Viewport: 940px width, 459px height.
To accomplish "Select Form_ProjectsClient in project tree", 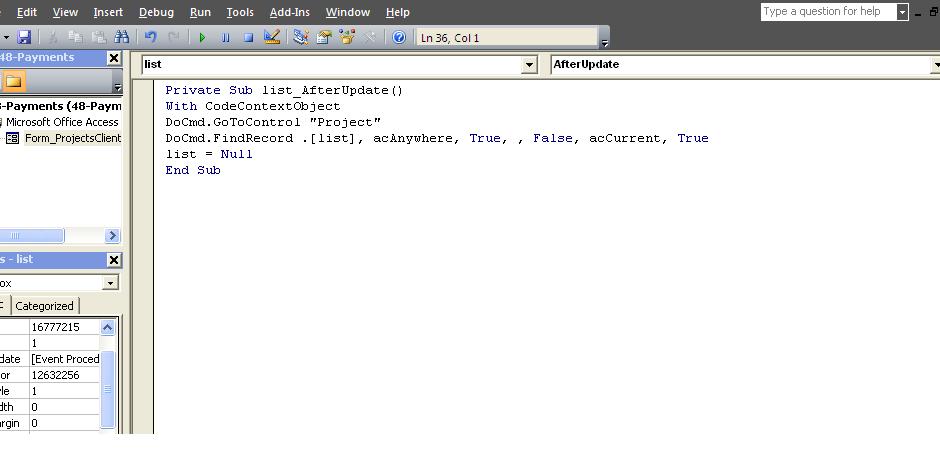I will 73,138.
